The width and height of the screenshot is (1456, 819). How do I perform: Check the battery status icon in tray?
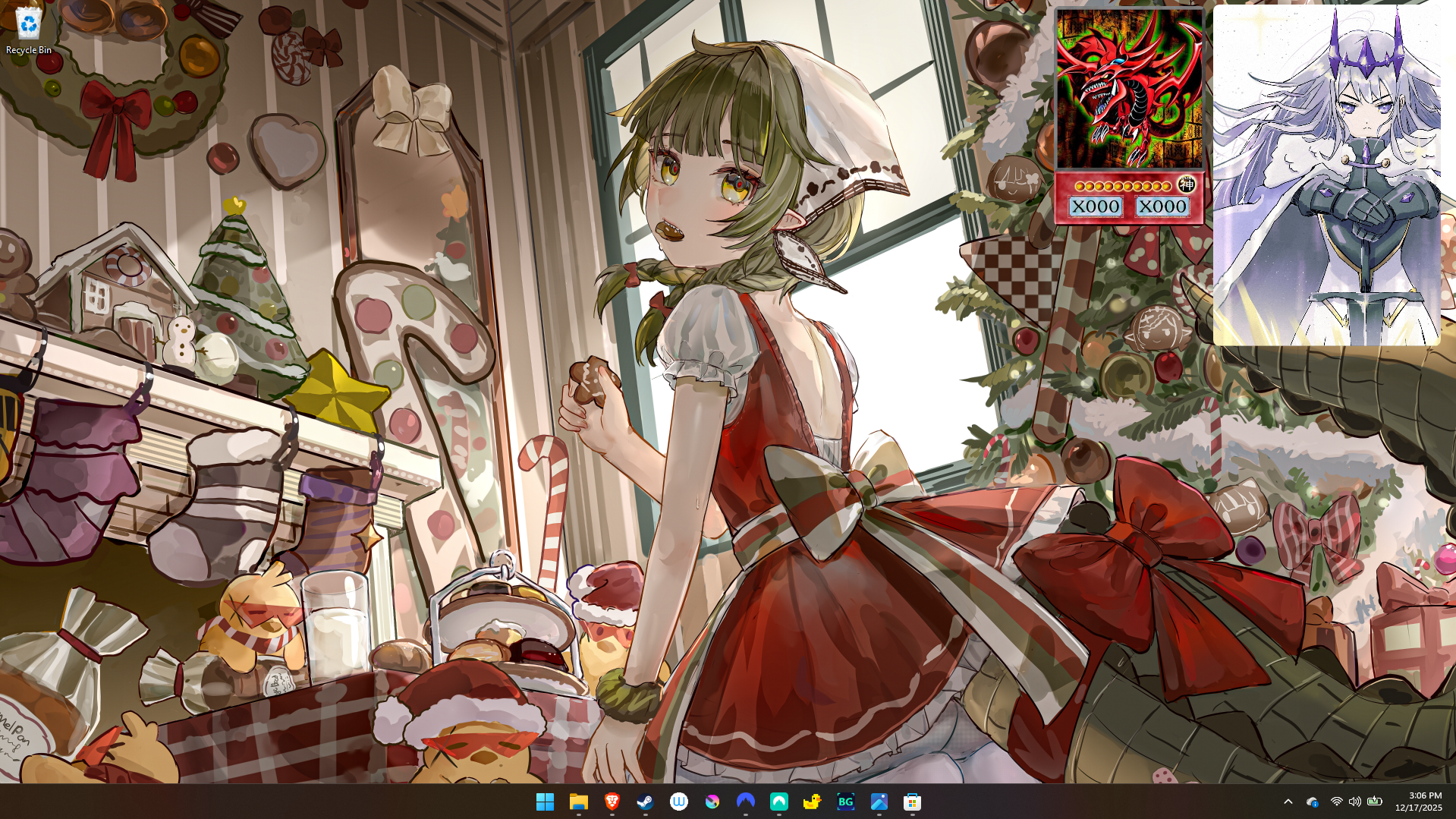[1375, 802]
